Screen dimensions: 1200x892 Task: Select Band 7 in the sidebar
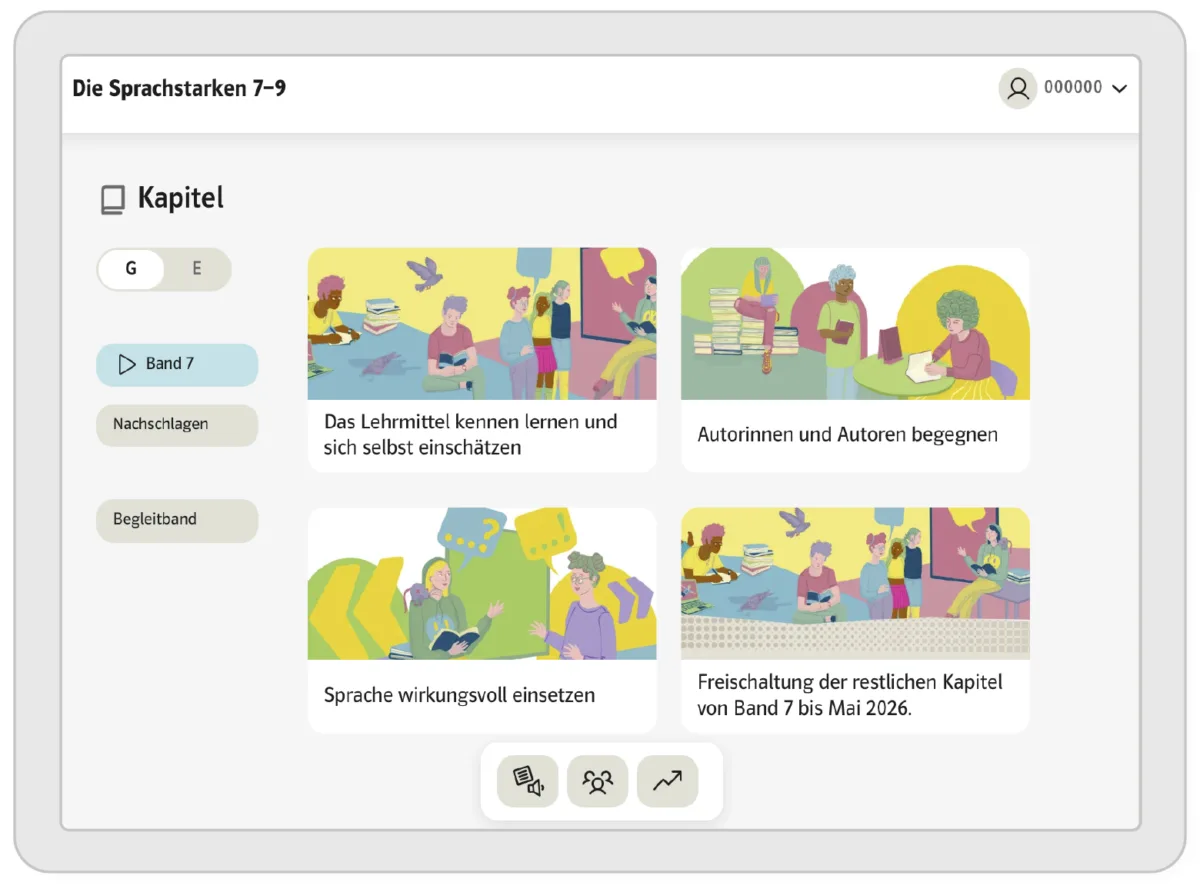click(177, 364)
